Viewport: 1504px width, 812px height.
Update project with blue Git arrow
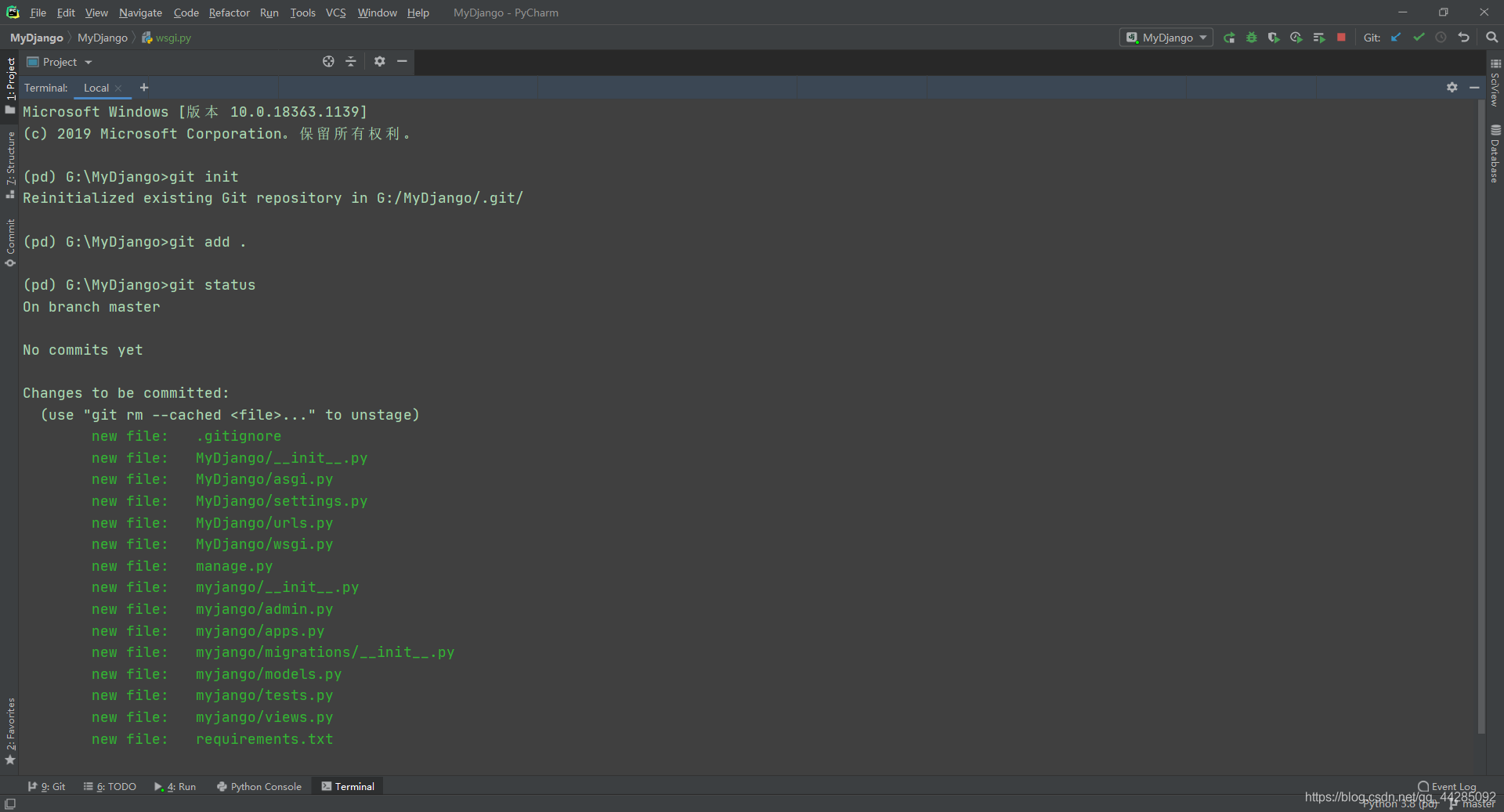click(1396, 38)
